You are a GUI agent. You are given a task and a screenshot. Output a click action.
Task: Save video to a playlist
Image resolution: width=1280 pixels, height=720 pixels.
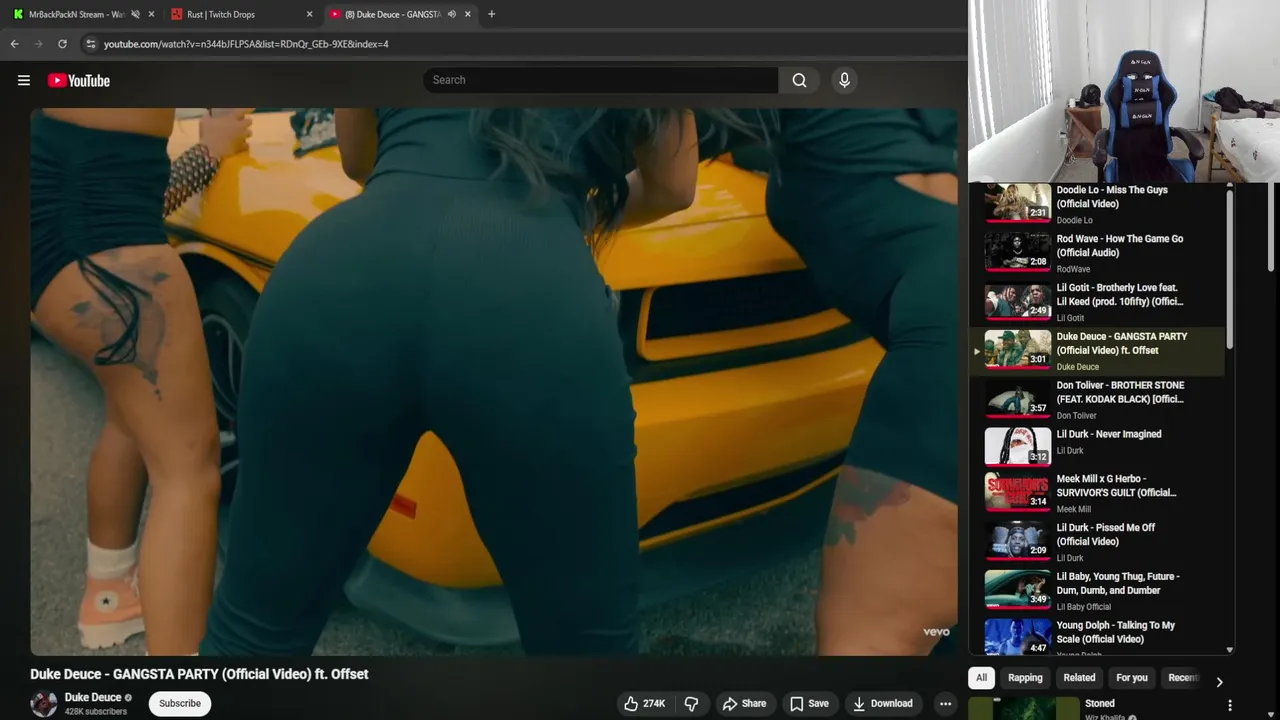(x=809, y=703)
